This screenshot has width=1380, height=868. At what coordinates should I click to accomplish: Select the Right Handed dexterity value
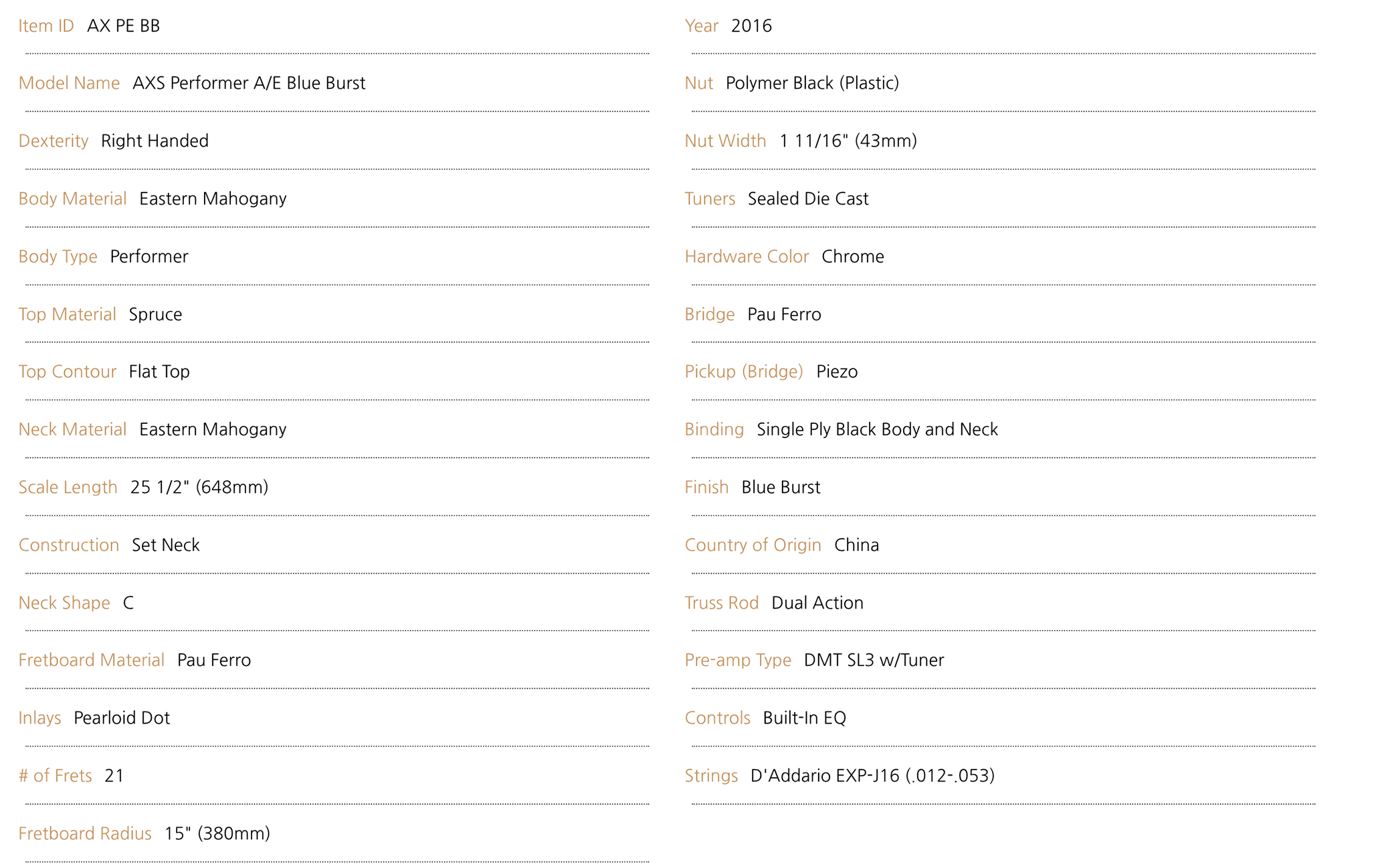click(x=155, y=141)
